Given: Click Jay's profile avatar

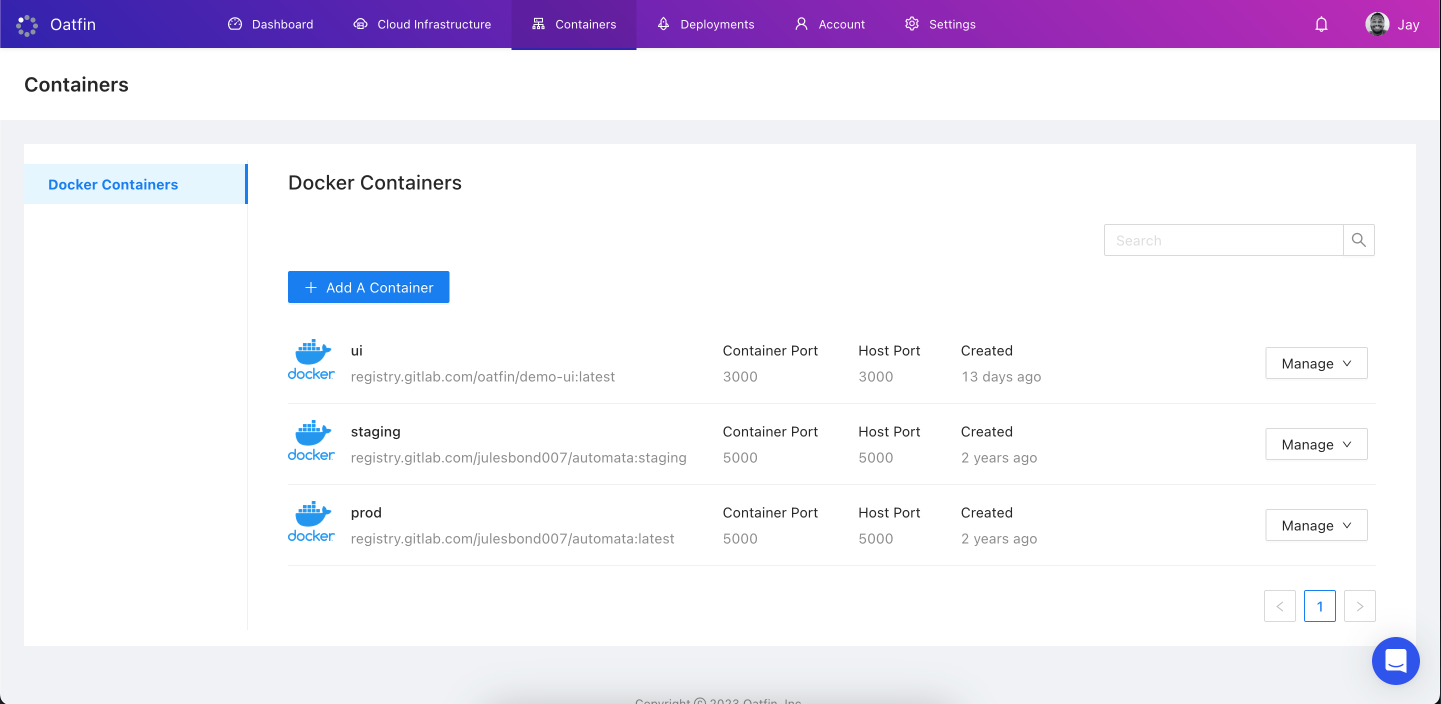Looking at the screenshot, I should 1377,24.
